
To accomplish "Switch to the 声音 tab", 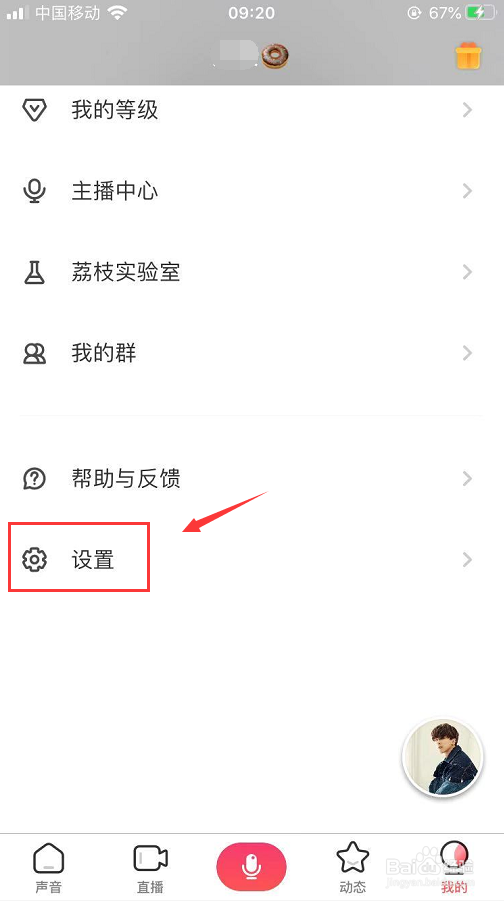I will pyautogui.click(x=48, y=868).
